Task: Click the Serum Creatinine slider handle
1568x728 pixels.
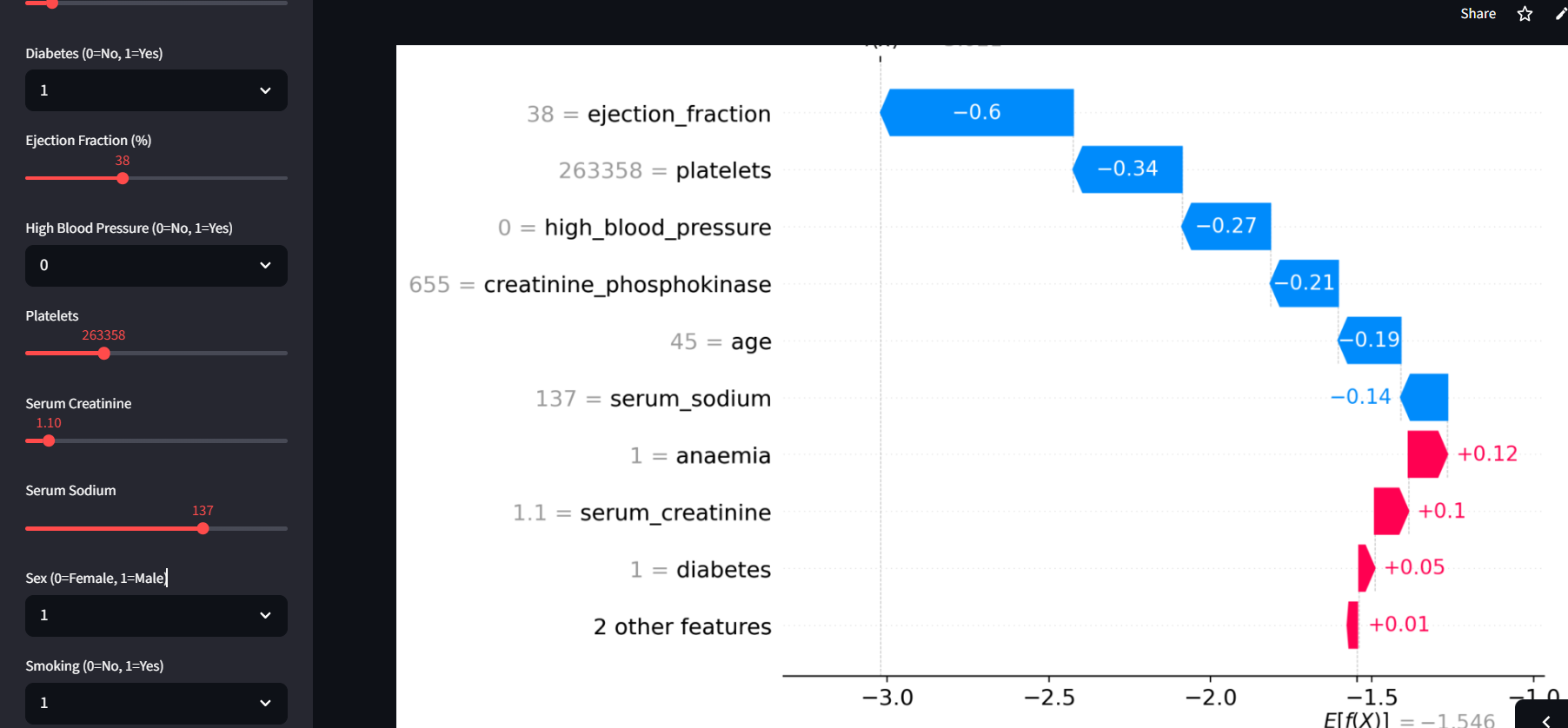Action: point(49,441)
